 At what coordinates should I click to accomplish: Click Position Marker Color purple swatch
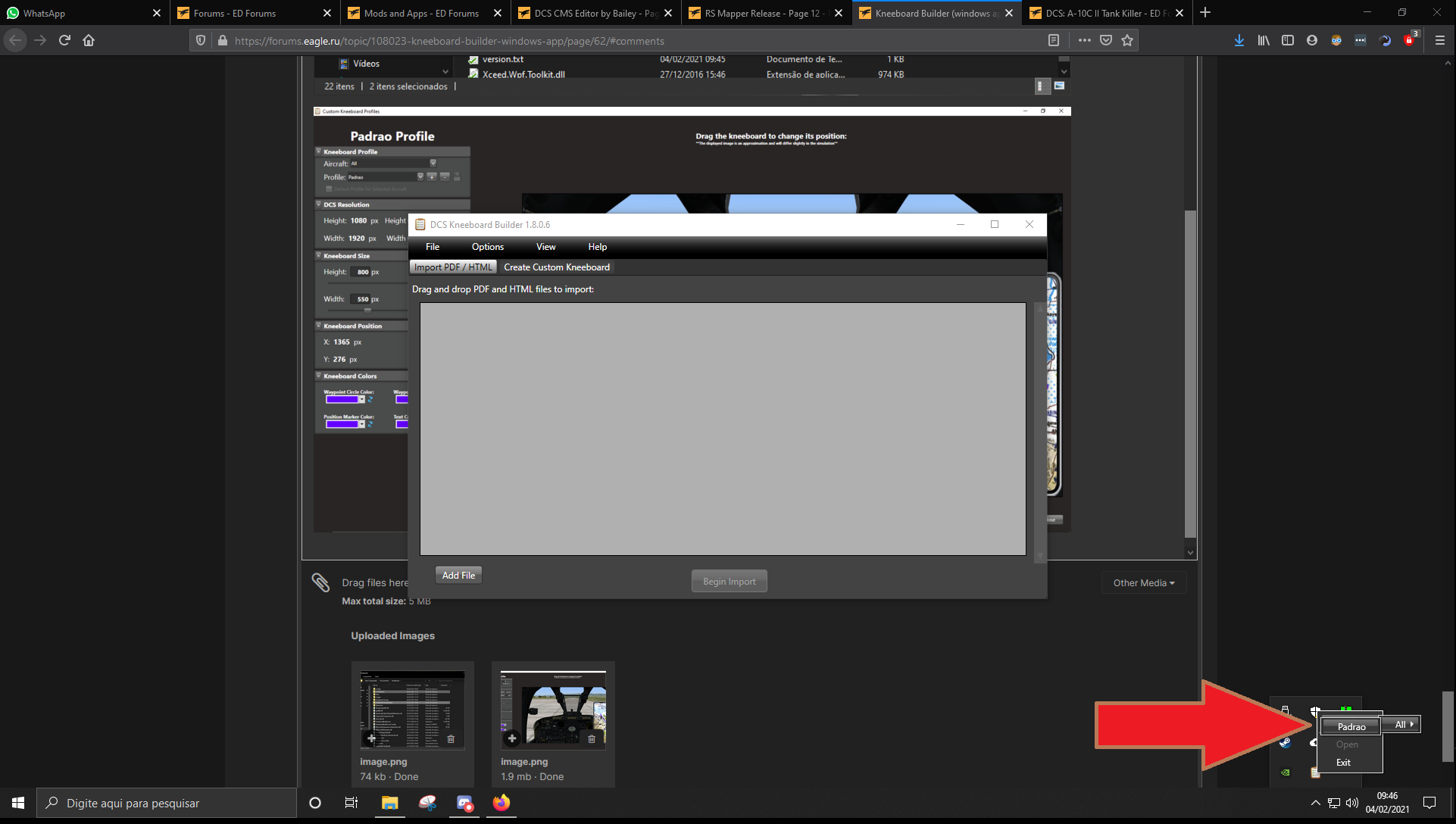[341, 424]
